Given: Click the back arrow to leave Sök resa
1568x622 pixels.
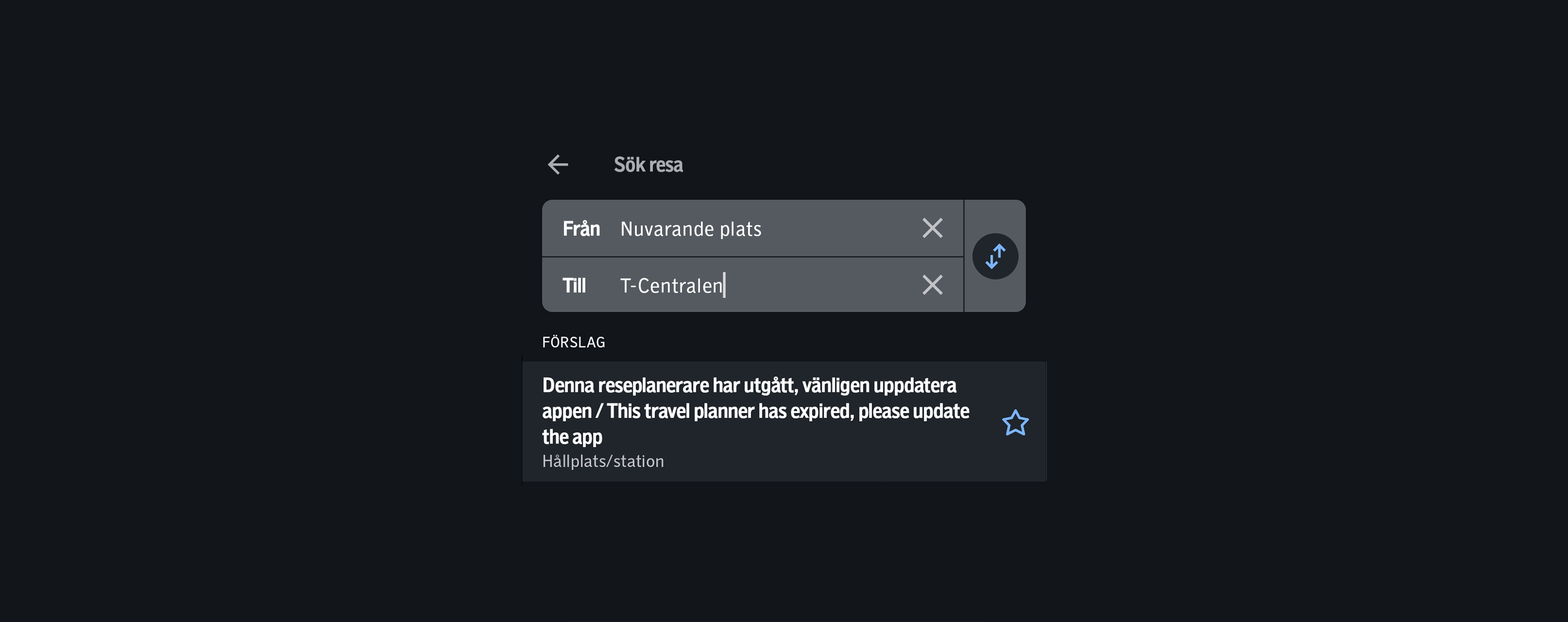Looking at the screenshot, I should [558, 164].
